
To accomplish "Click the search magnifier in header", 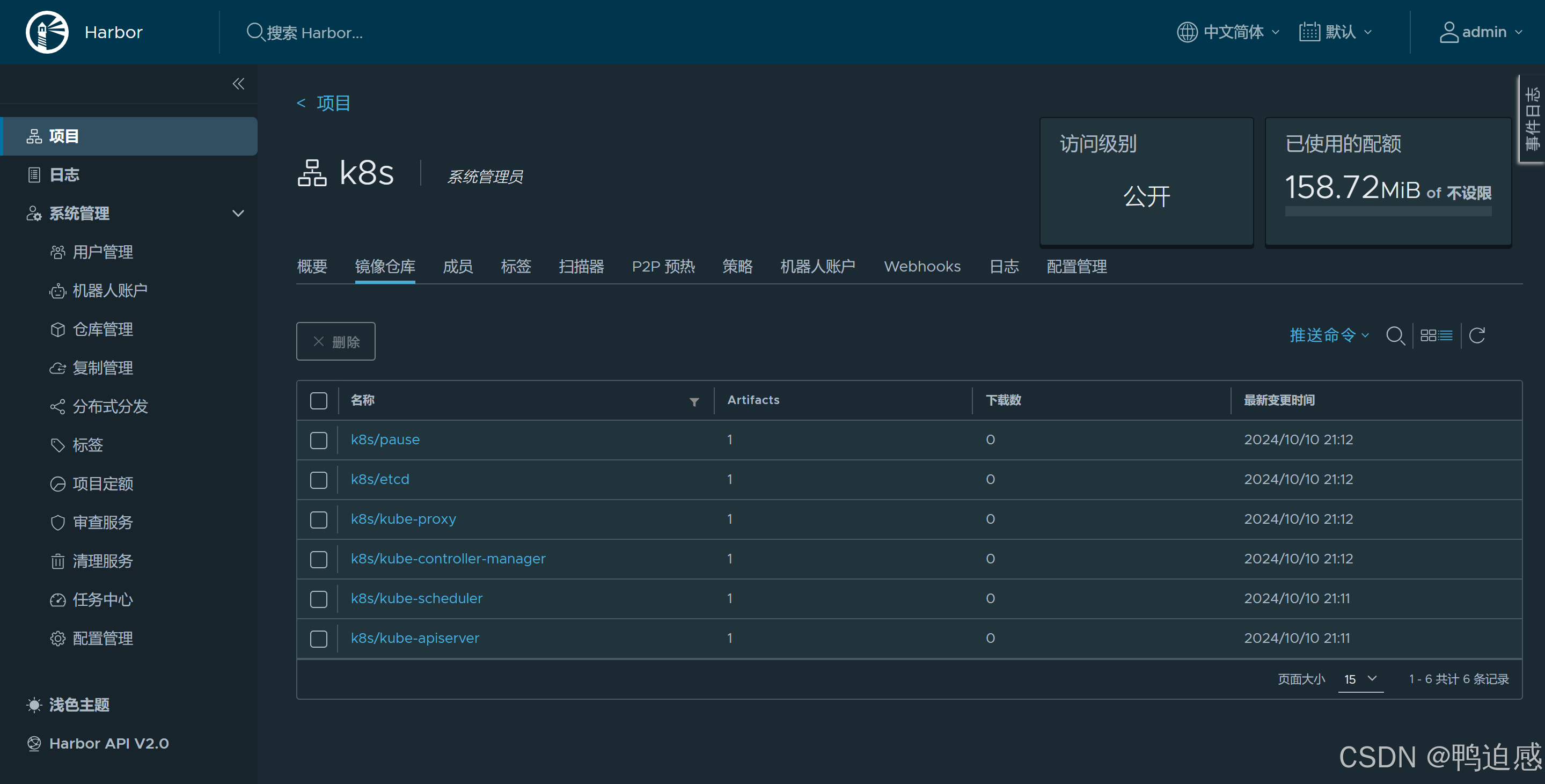I will coord(255,32).
